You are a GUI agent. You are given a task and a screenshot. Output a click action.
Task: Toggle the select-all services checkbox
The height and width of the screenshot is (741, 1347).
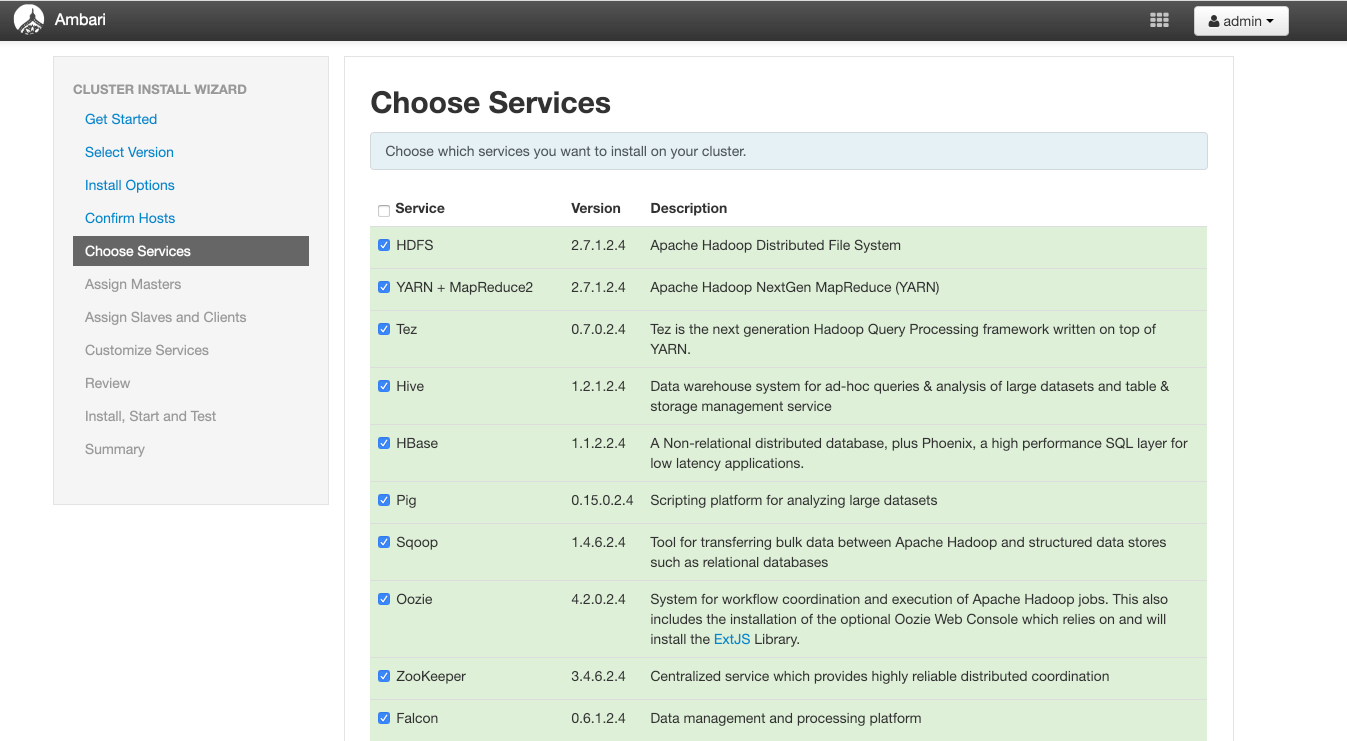tap(383, 211)
